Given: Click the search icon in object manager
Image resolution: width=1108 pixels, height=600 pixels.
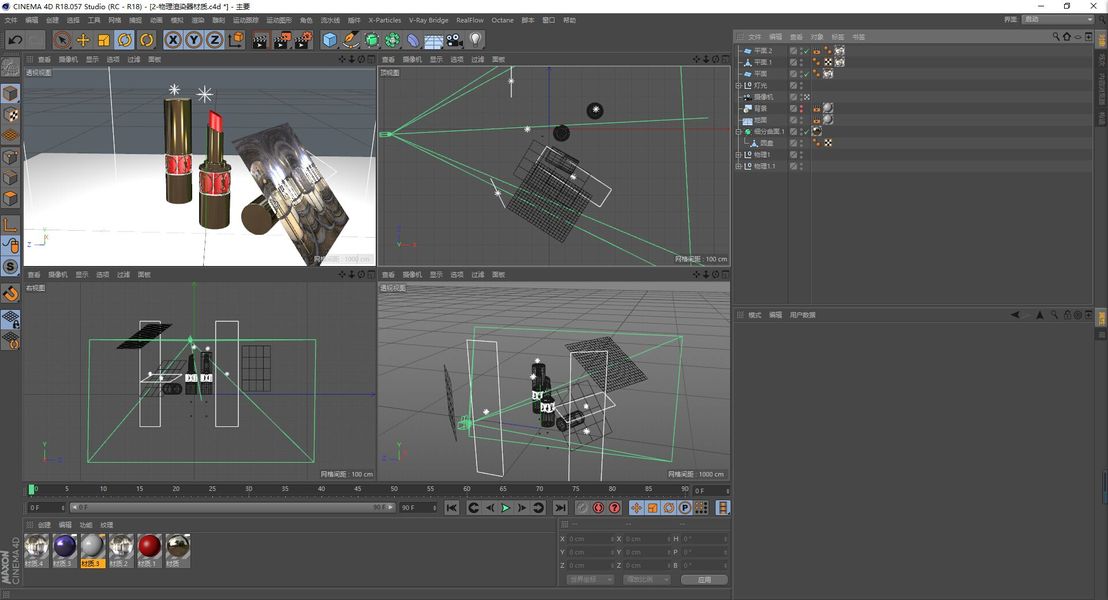Looking at the screenshot, I should (1056, 37).
